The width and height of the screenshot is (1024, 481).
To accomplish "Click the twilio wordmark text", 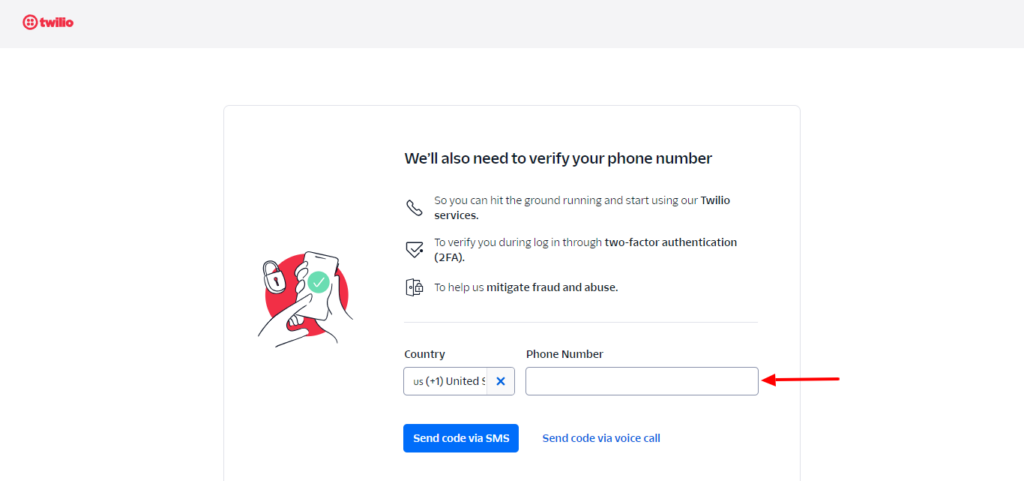I will [57, 22].
